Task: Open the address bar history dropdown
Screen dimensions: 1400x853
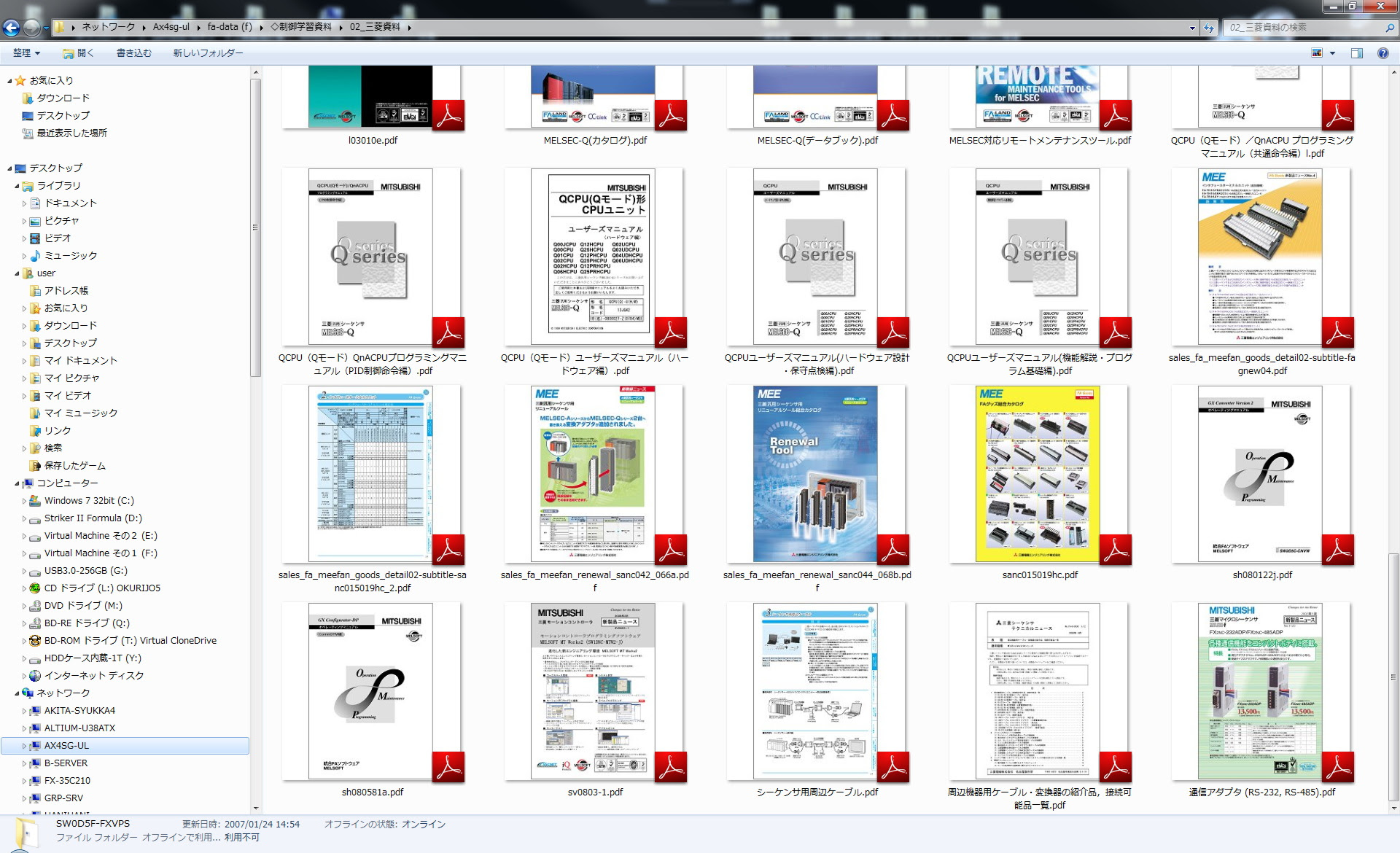Action: 1192,28
